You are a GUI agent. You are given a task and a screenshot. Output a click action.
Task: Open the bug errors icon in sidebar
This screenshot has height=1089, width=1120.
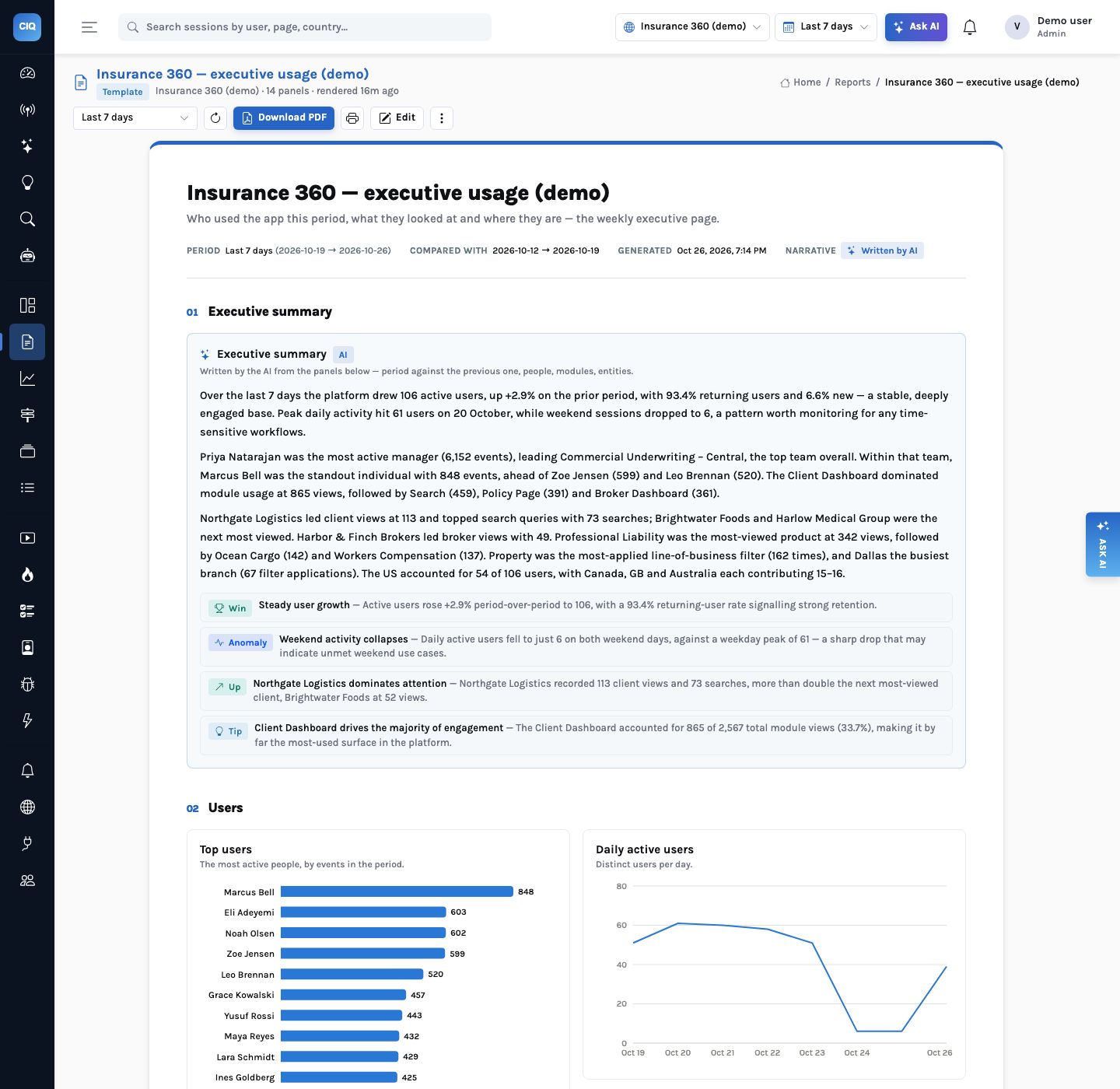pyautogui.click(x=27, y=685)
